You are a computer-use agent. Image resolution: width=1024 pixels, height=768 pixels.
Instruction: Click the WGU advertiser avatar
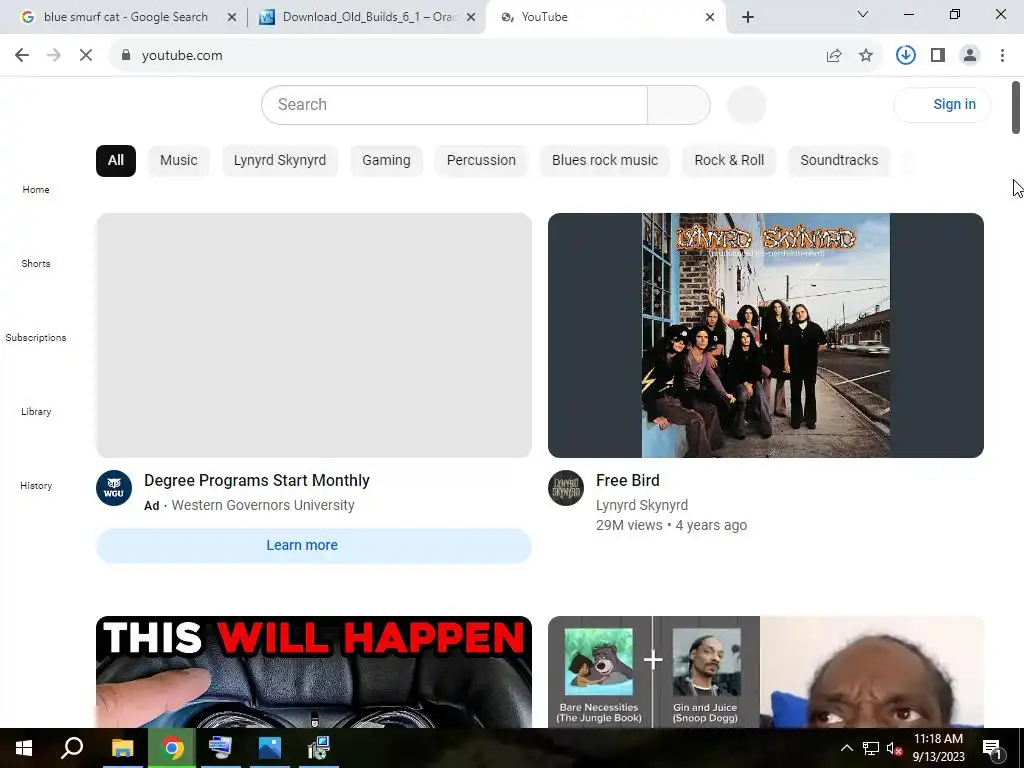(114, 488)
